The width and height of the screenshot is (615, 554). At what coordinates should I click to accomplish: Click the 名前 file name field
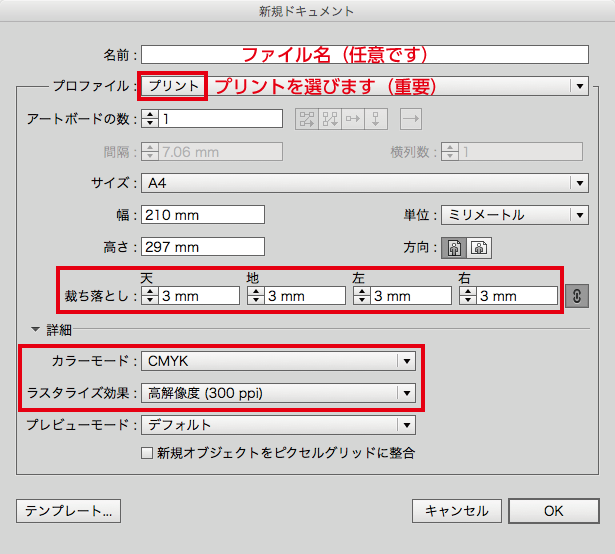(x=364, y=54)
